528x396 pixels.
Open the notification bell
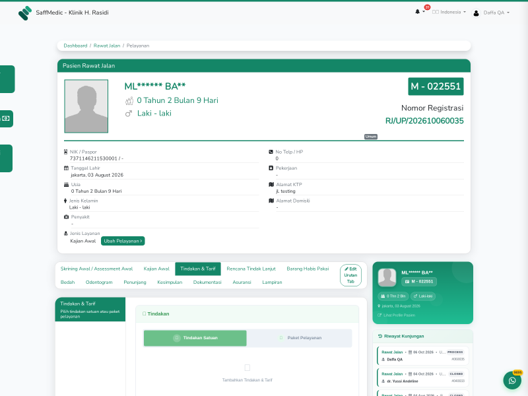tap(418, 12)
